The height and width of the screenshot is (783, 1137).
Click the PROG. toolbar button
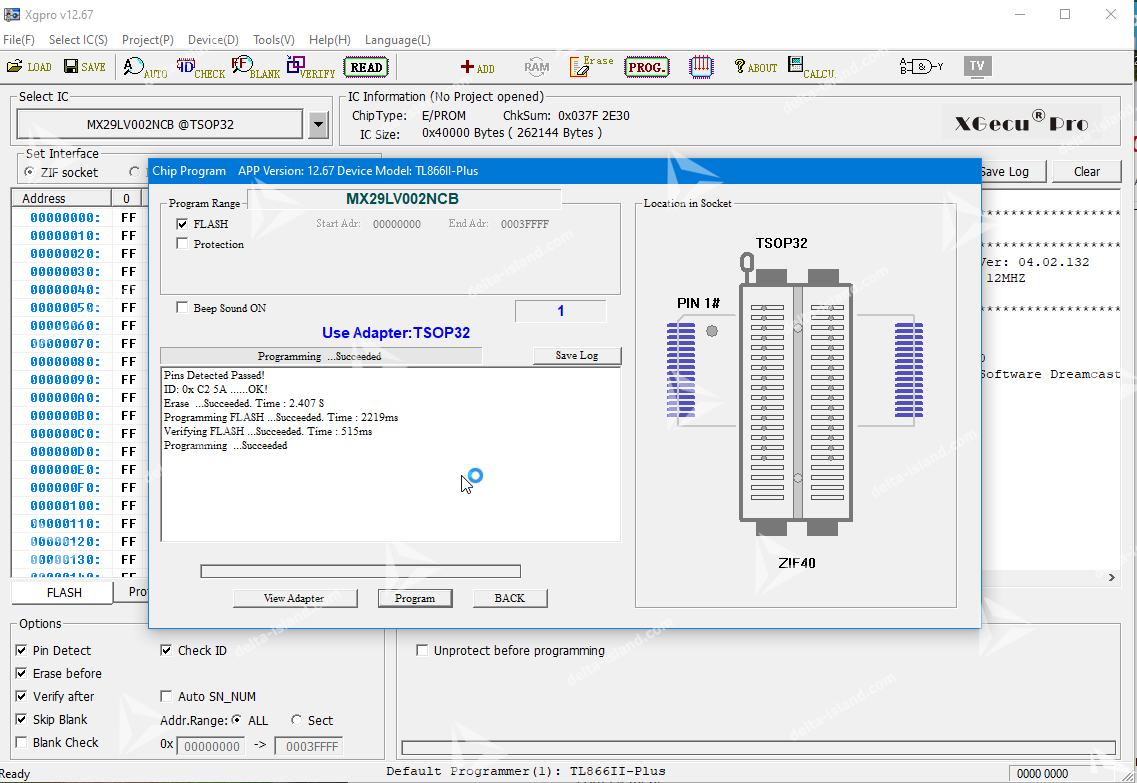coord(646,67)
